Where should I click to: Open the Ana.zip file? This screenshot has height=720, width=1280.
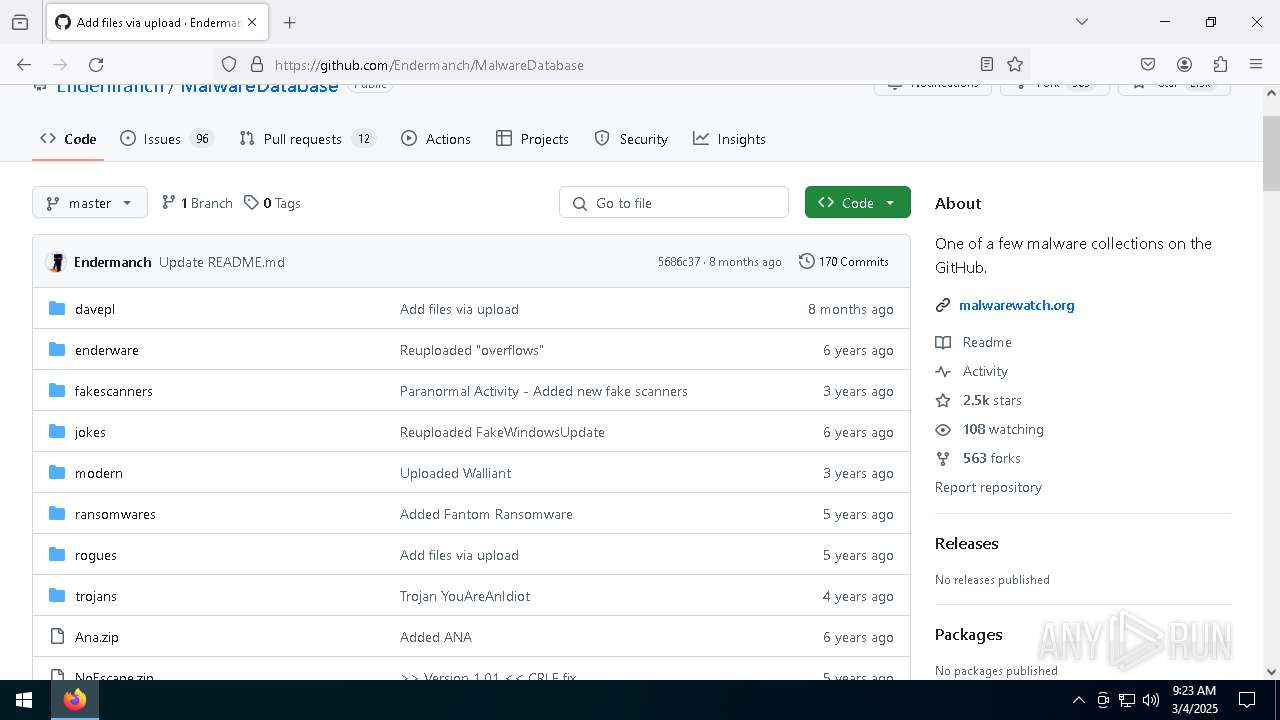(97, 637)
